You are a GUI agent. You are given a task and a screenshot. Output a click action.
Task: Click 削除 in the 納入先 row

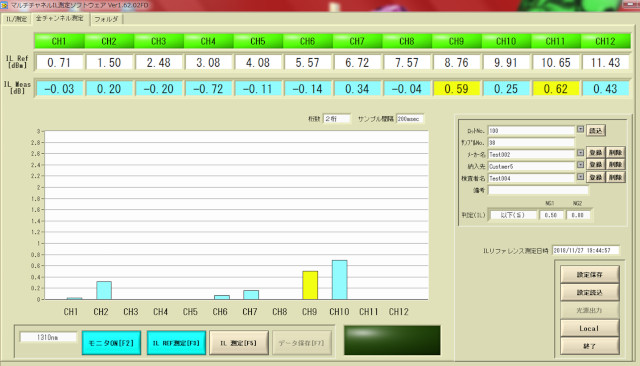click(x=615, y=164)
